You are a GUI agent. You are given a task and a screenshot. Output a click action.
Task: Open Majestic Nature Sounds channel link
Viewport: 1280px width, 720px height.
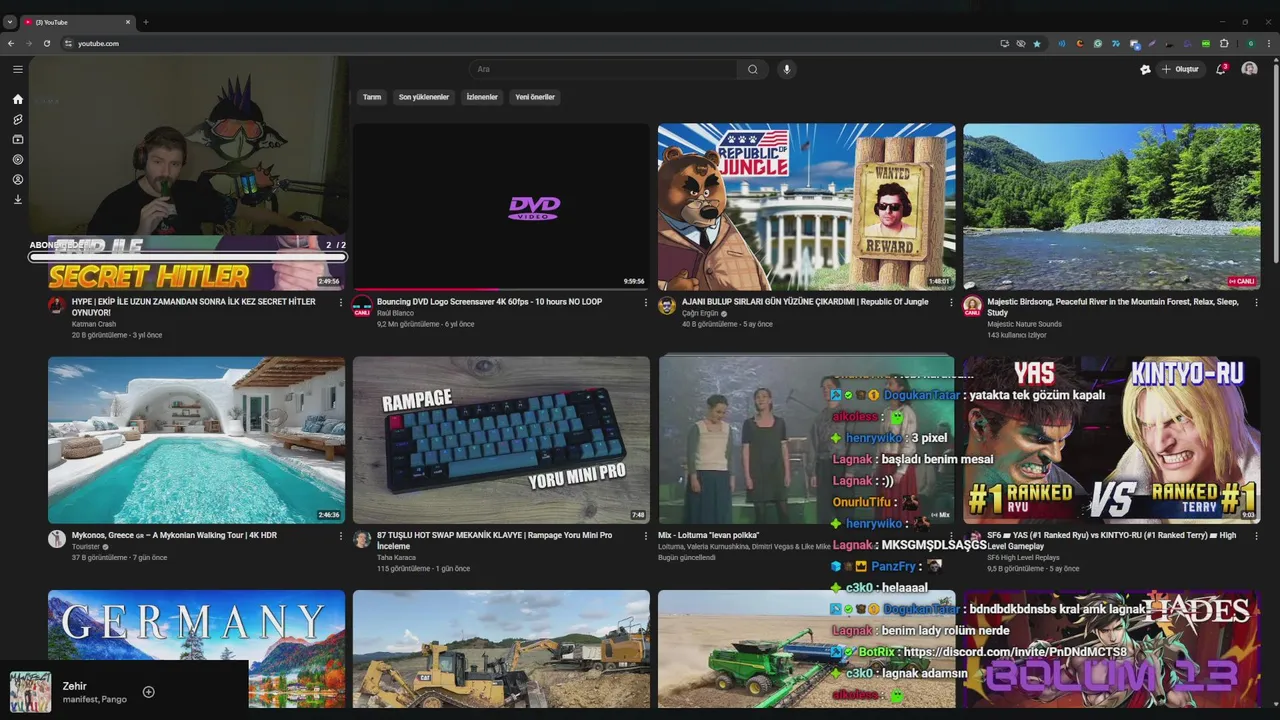(1024, 324)
